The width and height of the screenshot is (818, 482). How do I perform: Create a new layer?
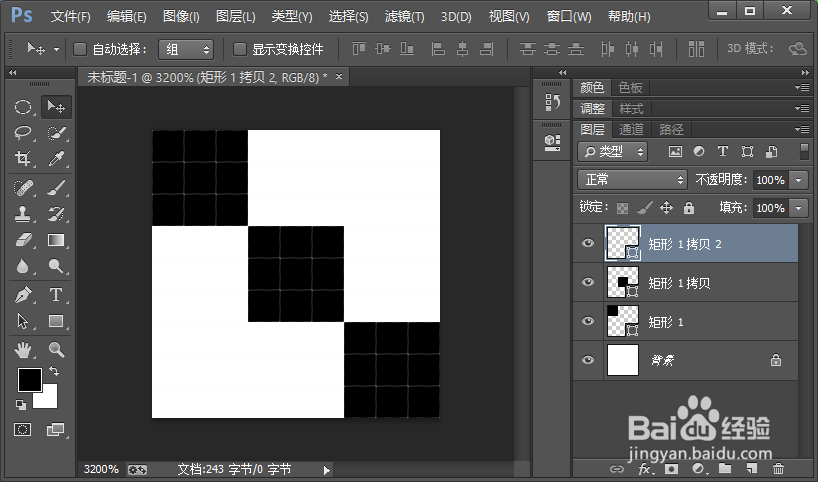click(x=752, y=468)
